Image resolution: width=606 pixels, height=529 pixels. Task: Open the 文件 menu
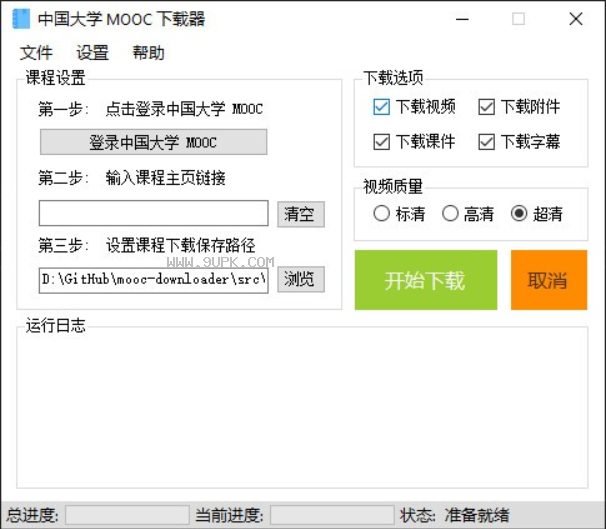pyautogui.click(x=36, y=53)
